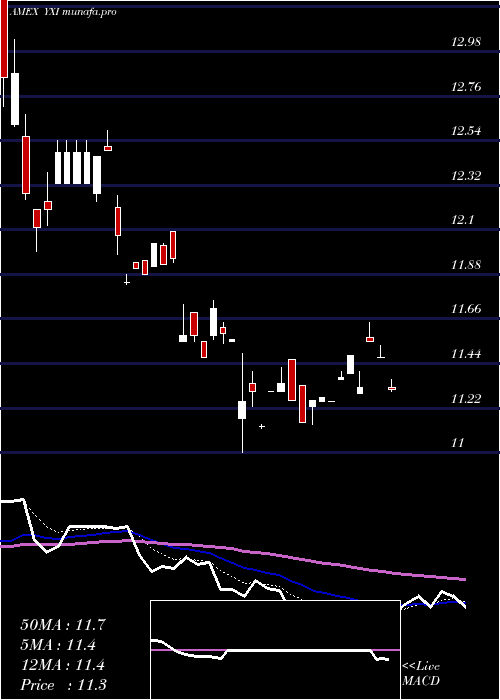The image size is (500, 700).
Task: Click the 12.54 price axis label
Action: tap(466, 131)
